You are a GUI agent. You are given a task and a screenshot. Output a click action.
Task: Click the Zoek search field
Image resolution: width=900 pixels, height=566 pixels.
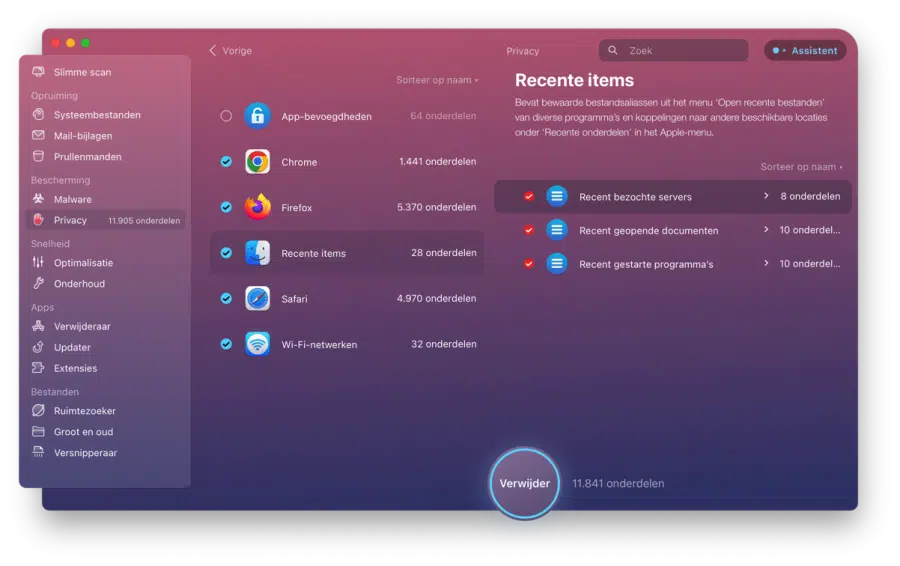point(674,51)
